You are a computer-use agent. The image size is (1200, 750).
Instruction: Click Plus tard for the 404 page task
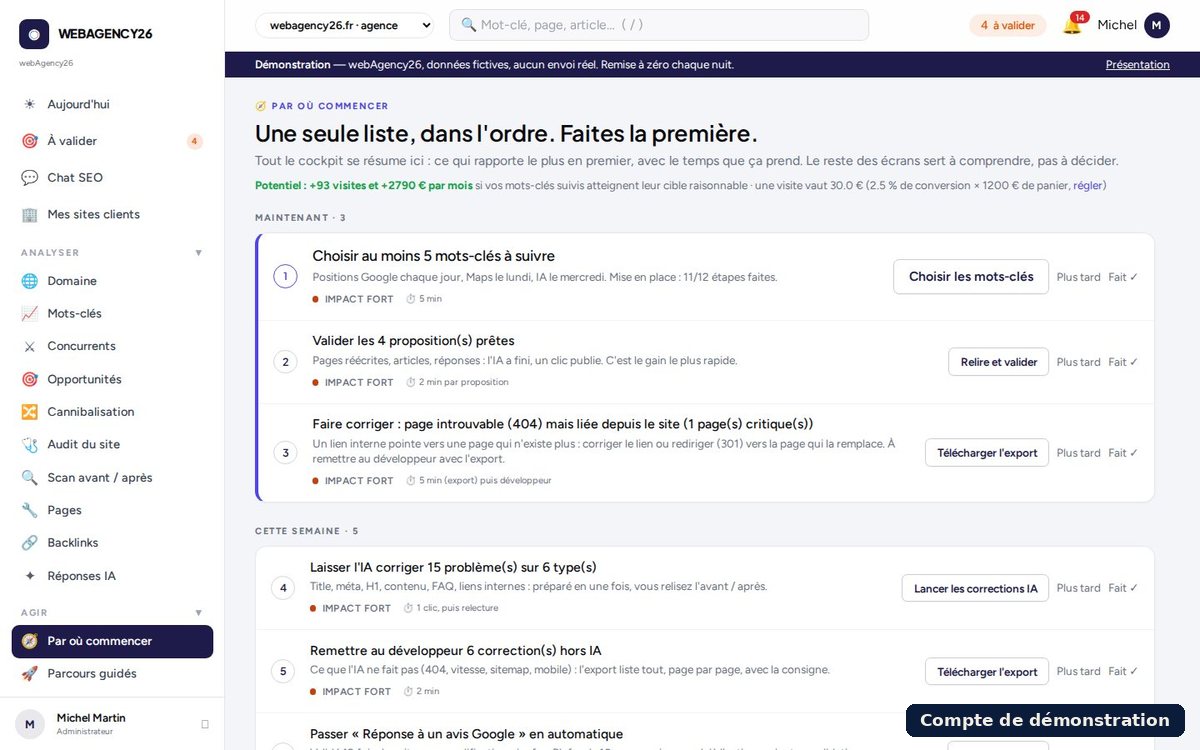1078,453
